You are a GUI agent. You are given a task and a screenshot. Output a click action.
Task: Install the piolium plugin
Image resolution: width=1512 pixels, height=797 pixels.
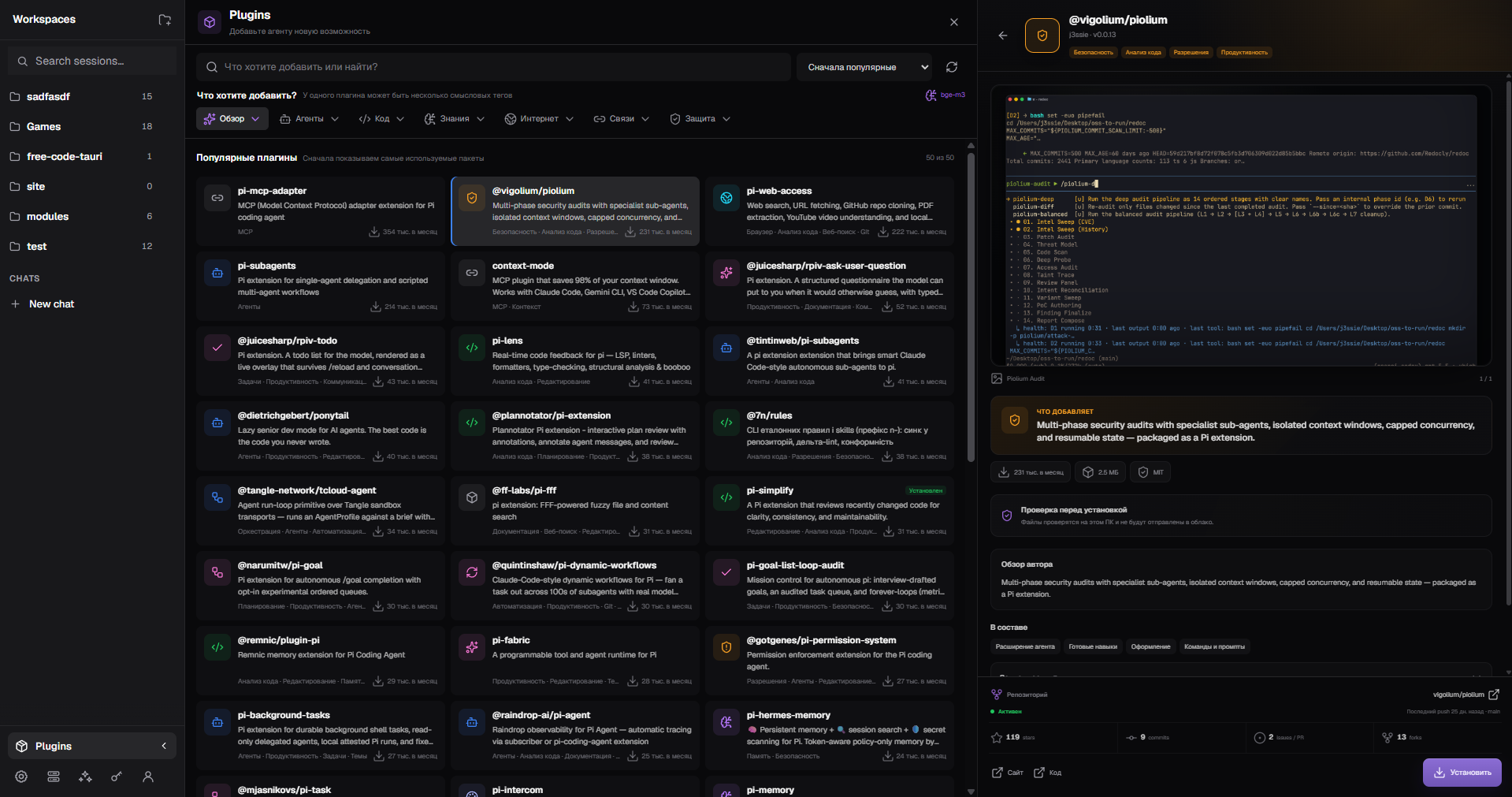(x=1462, y=773)
